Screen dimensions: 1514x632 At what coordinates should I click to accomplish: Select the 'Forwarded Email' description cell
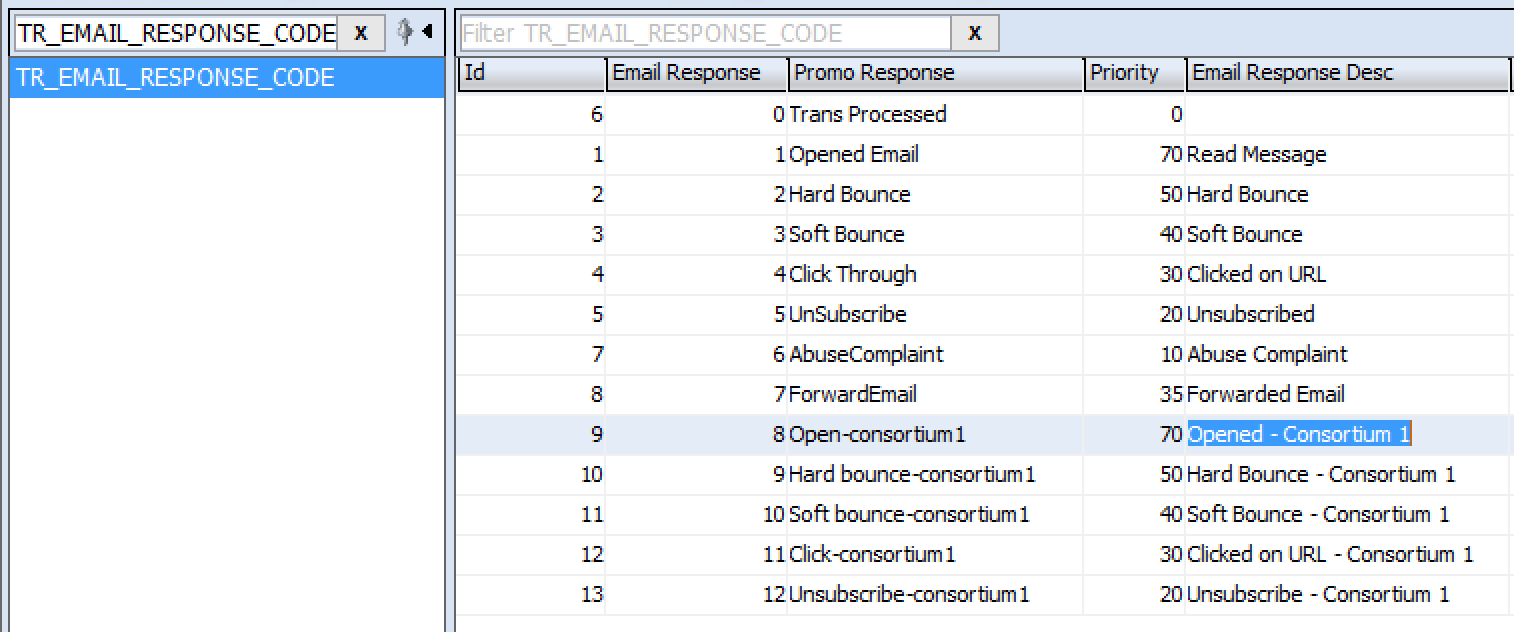click(1347, 395)
